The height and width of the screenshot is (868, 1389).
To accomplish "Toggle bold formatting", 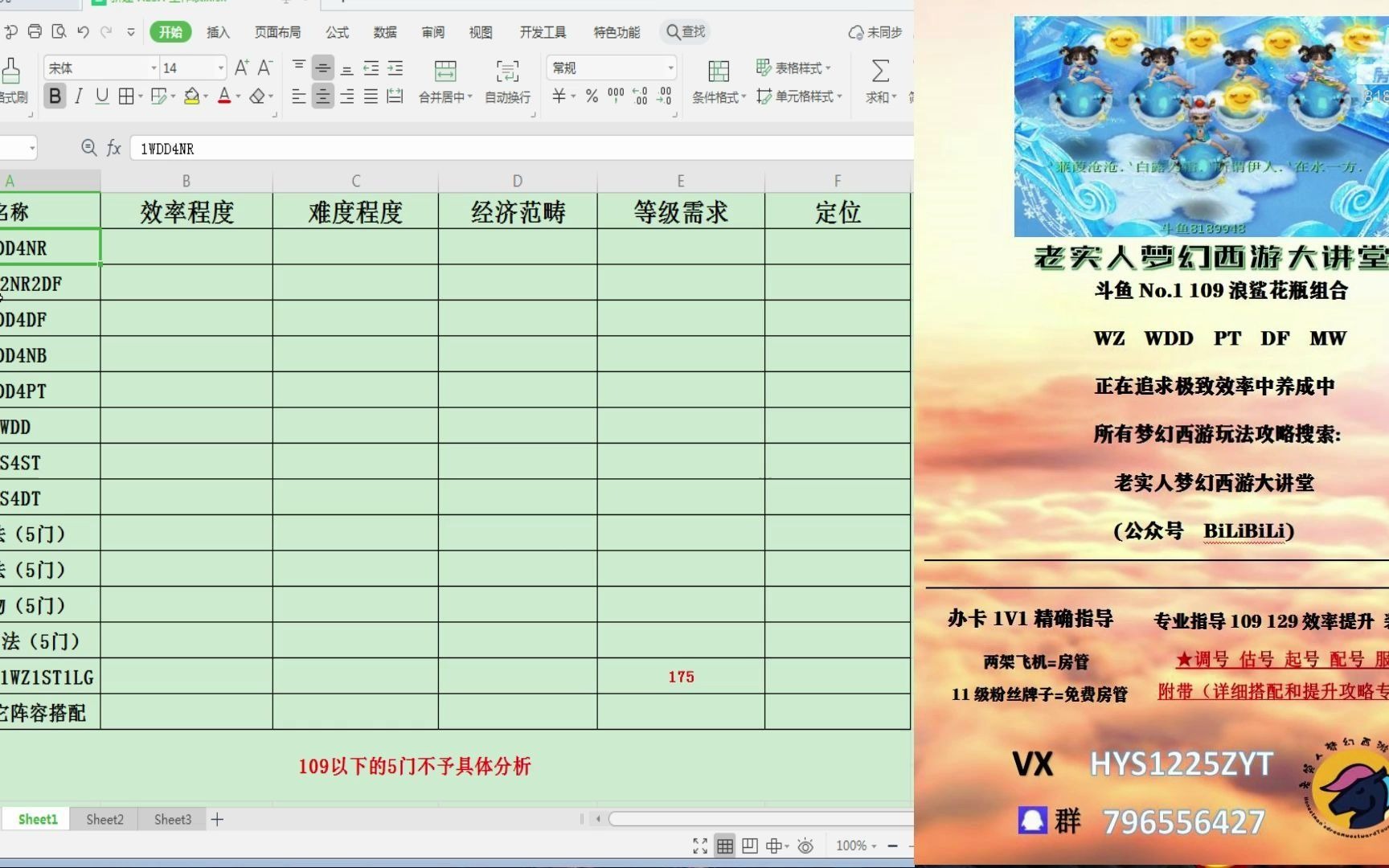I will point(55,96).
